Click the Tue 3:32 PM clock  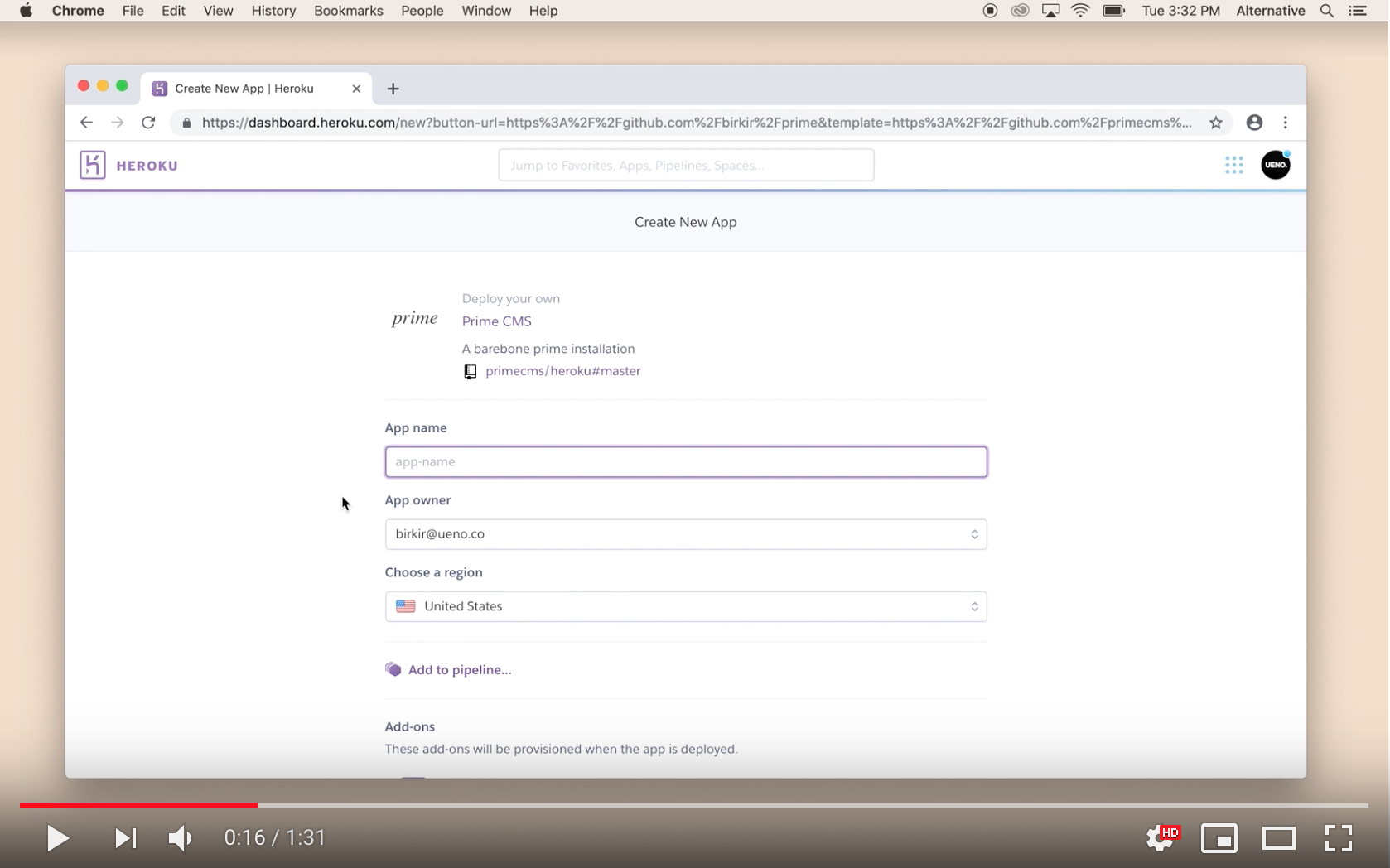coord(1180,11)
